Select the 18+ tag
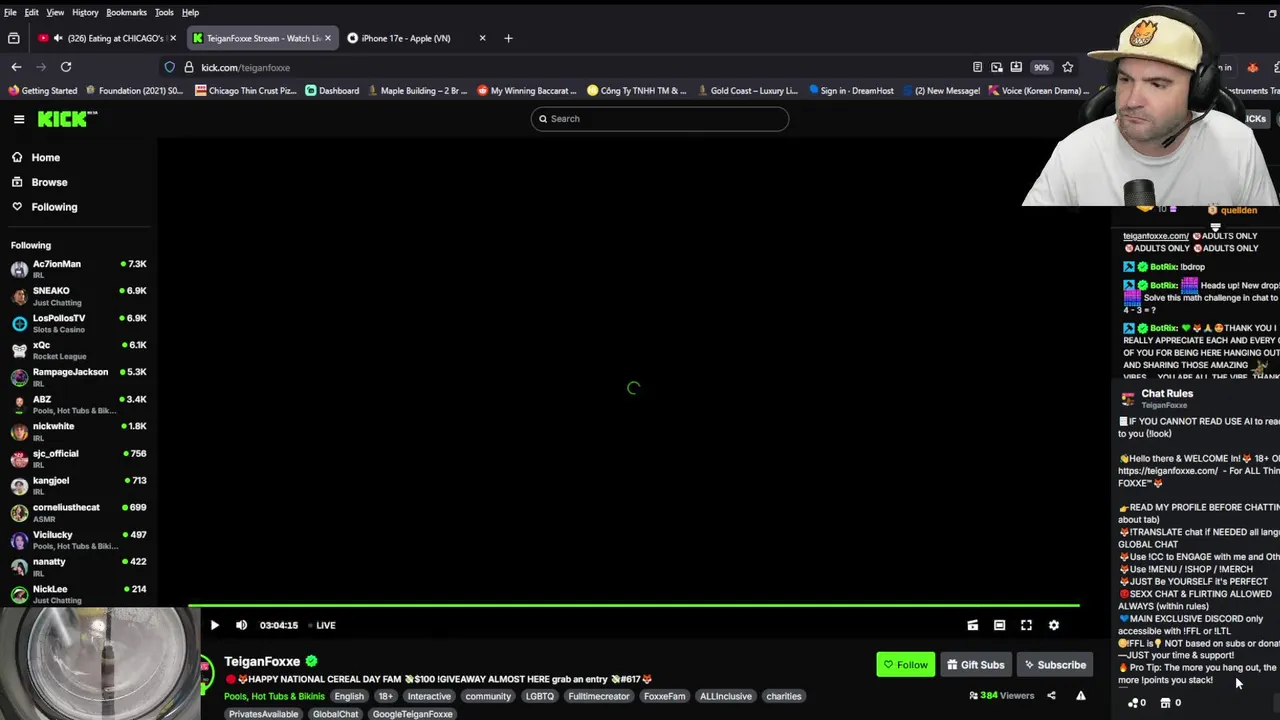Image resolution: width=1280 pixels, height=720 pixels. pyautogui.click(x=386, y=696)
